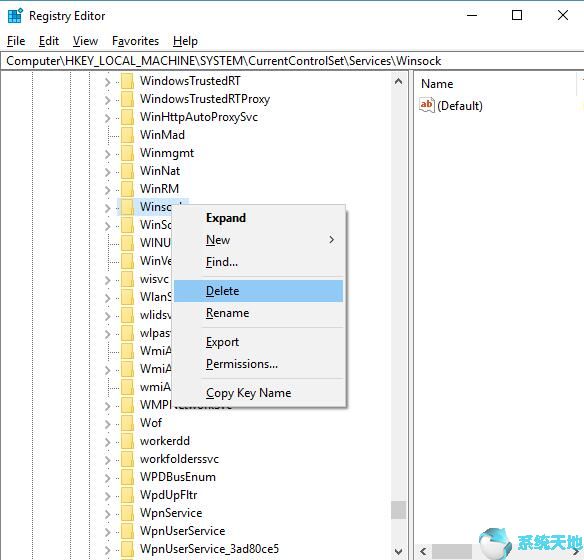Expand the Winmgmt key
The image size is (584, 560).
(x=108, y=154)
